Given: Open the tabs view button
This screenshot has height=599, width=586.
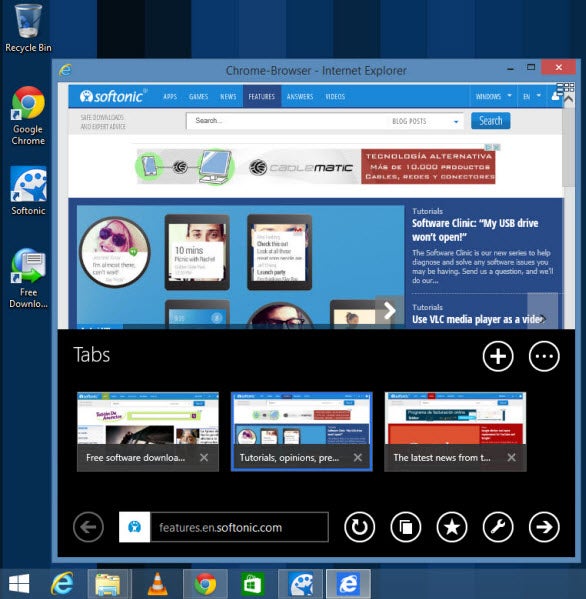Looking at the screenshot, I should pos(406,527).
